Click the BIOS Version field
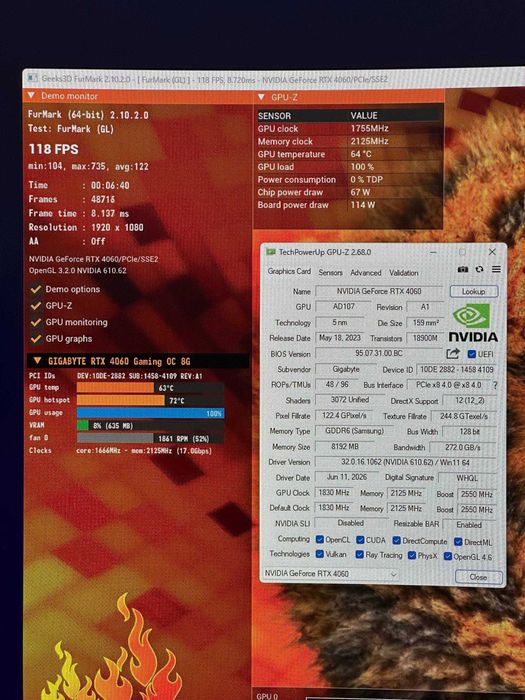This screenshot has width=525, height=700. click(379, 353)
